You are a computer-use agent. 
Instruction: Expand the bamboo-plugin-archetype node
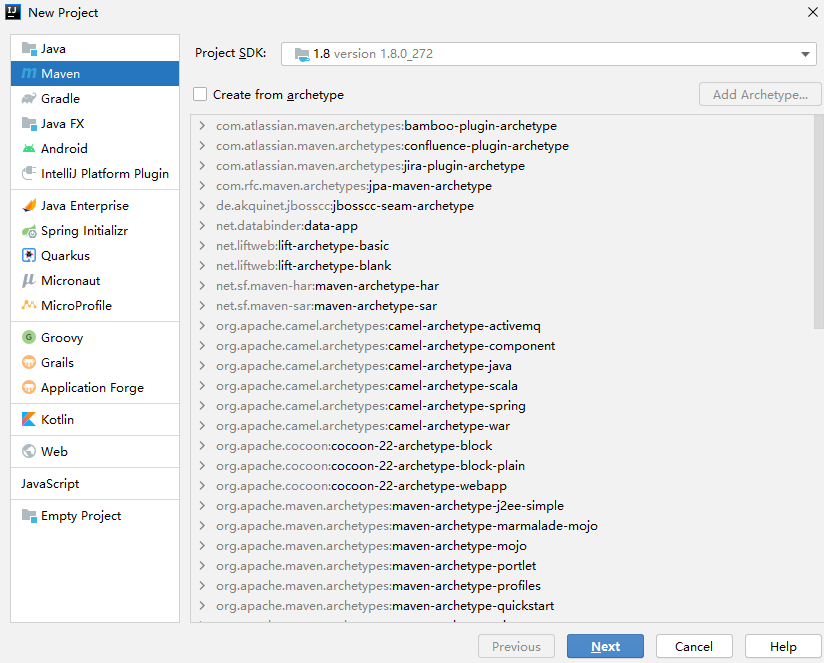pos(202,126)
